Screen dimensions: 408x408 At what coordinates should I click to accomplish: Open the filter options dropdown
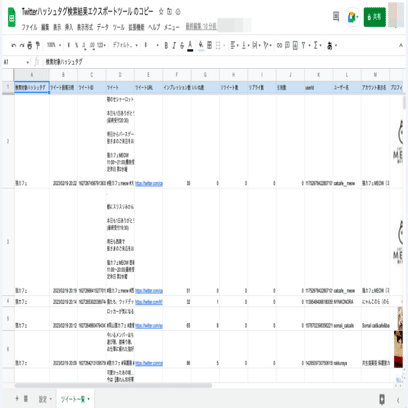(x=306, y=45)
